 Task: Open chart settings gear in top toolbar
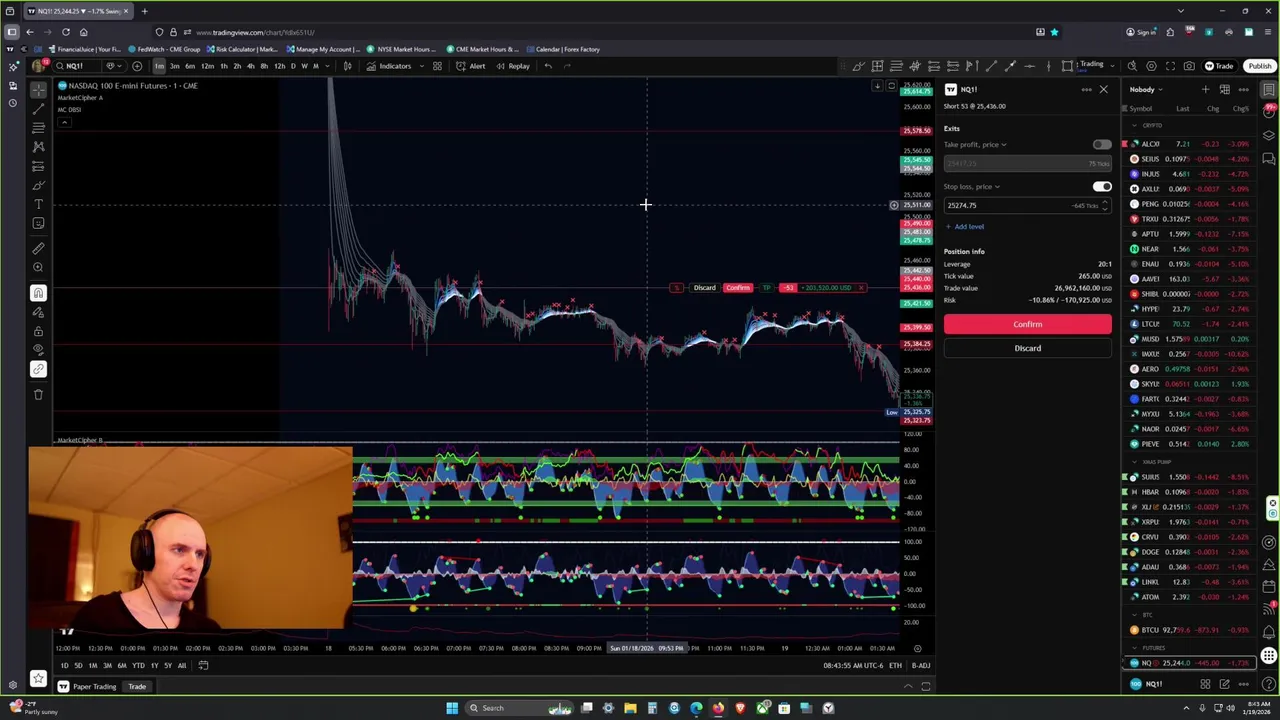1151,66
